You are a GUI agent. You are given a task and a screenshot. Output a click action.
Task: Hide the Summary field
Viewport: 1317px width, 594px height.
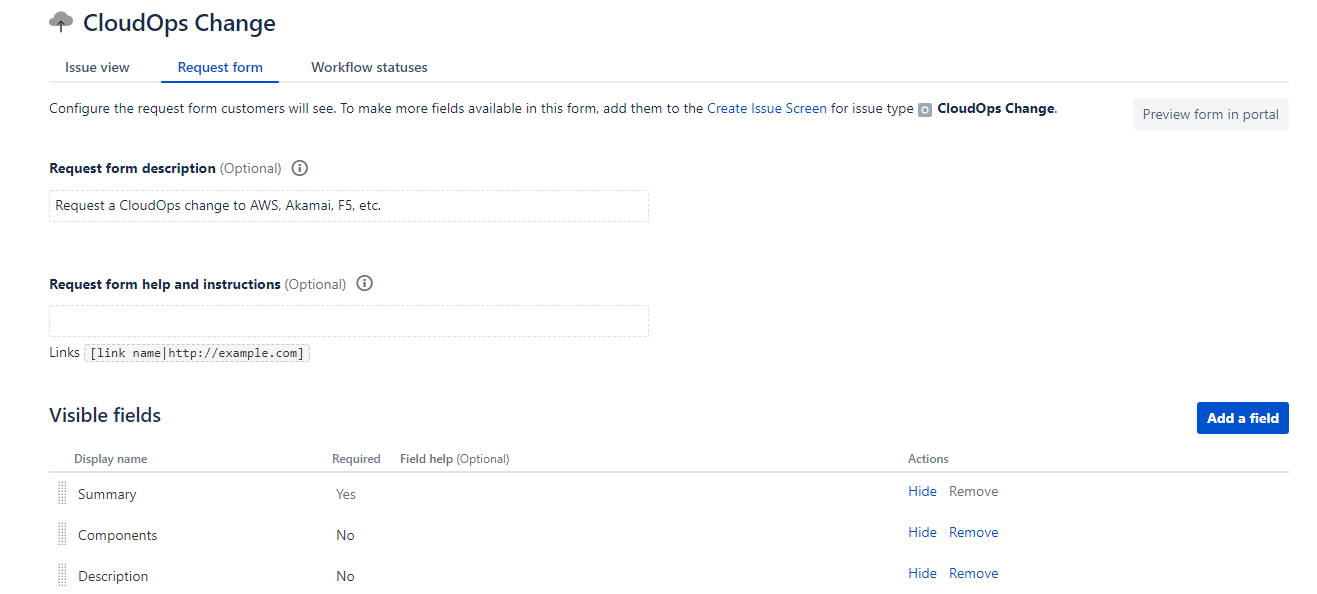coord(921,491)
